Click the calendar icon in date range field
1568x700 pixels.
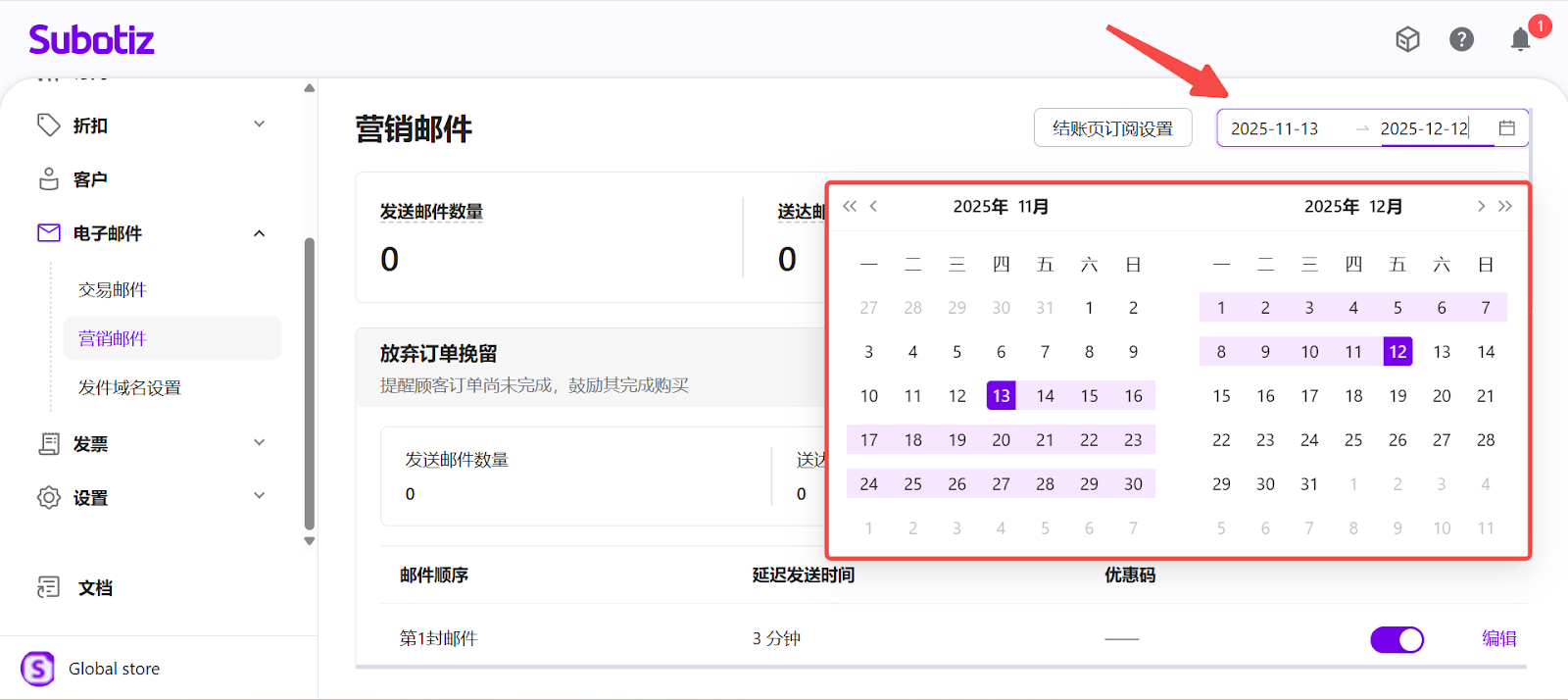(1507, 128)
